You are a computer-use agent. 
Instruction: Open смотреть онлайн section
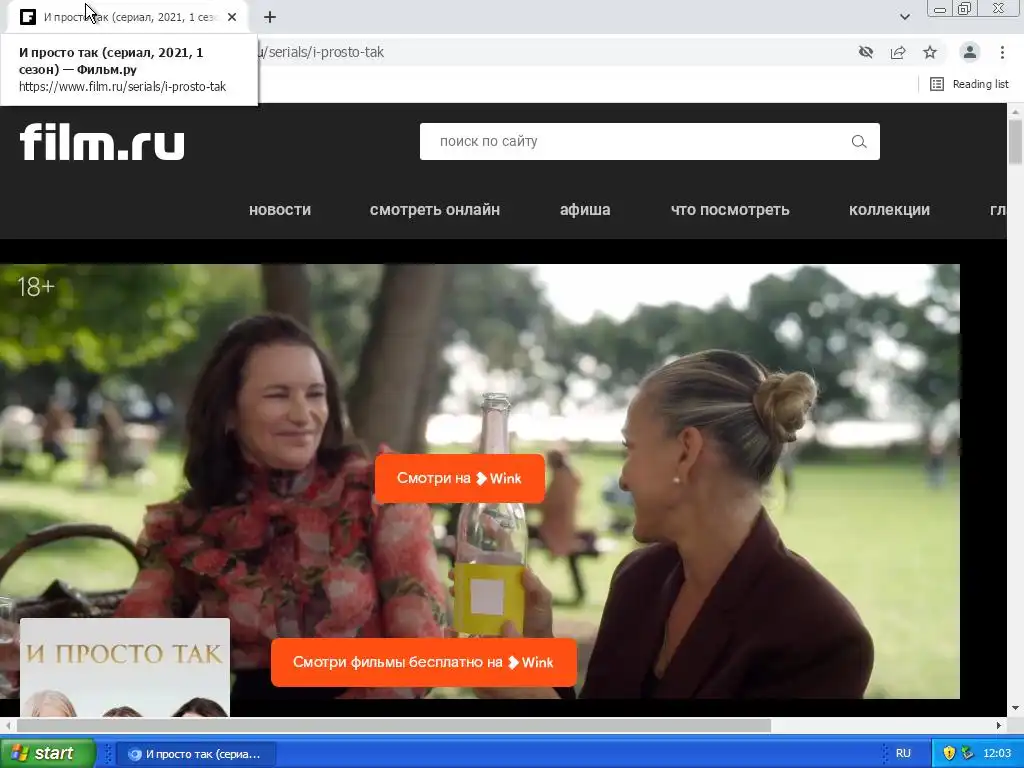435,210
